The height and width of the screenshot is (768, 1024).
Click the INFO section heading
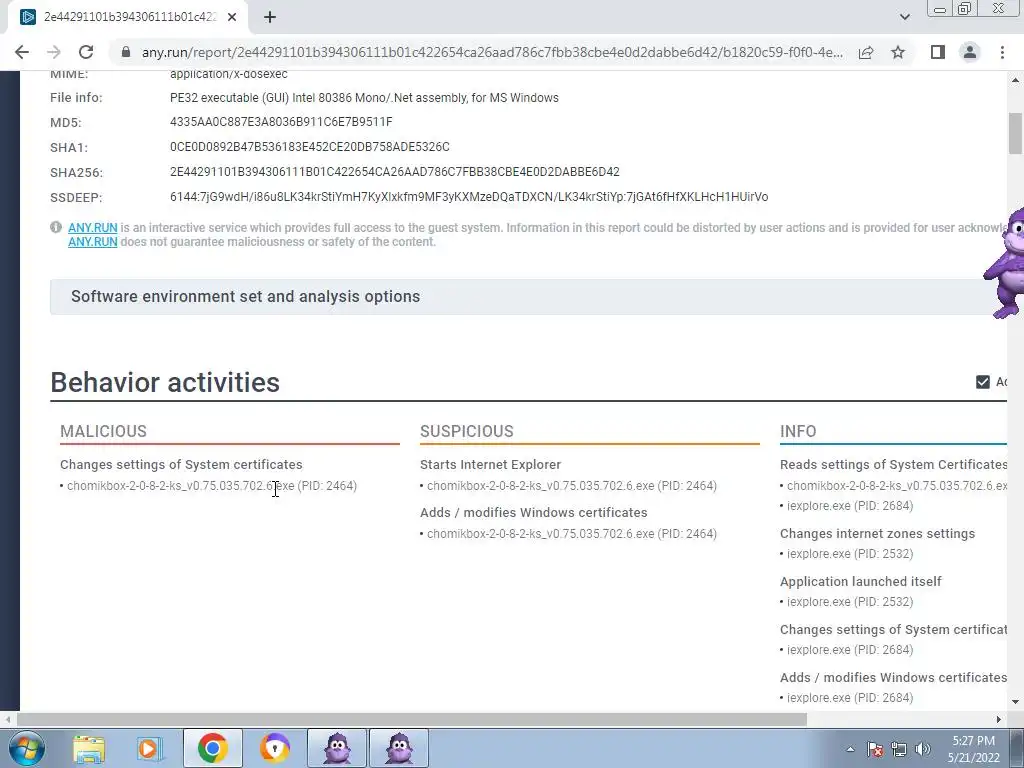[798, 431]
